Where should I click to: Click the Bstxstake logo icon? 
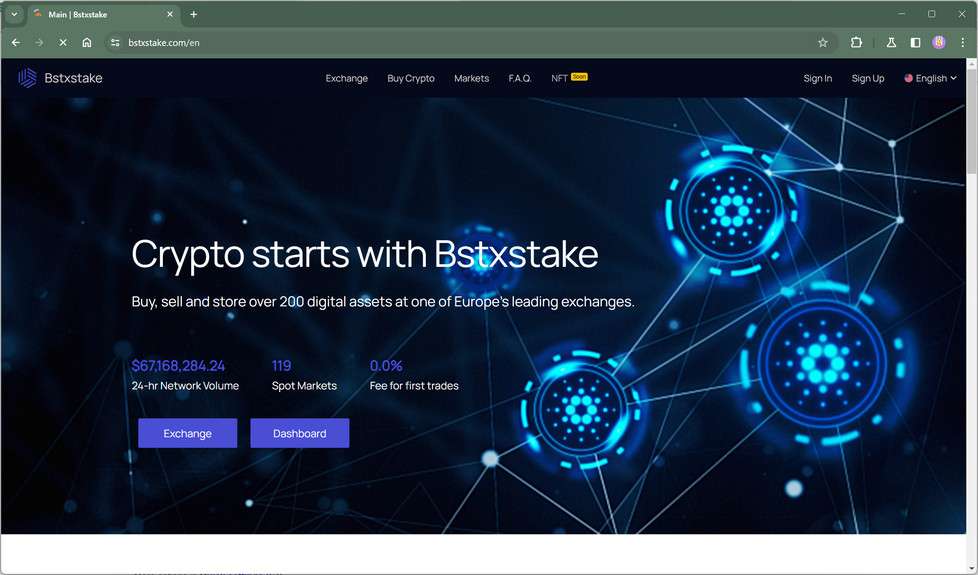[x=27, y=78]
